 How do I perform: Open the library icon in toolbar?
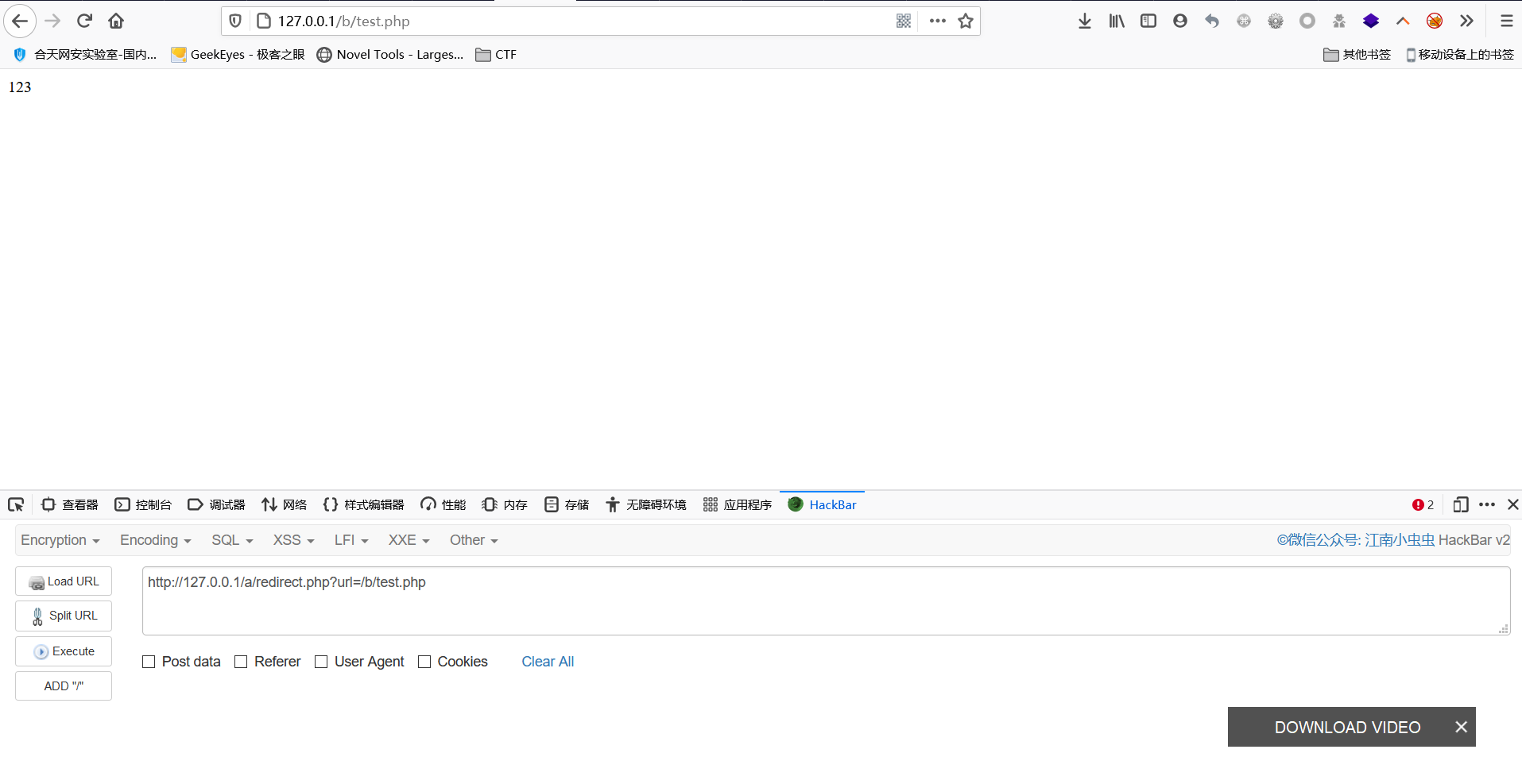coord(1117,21)
